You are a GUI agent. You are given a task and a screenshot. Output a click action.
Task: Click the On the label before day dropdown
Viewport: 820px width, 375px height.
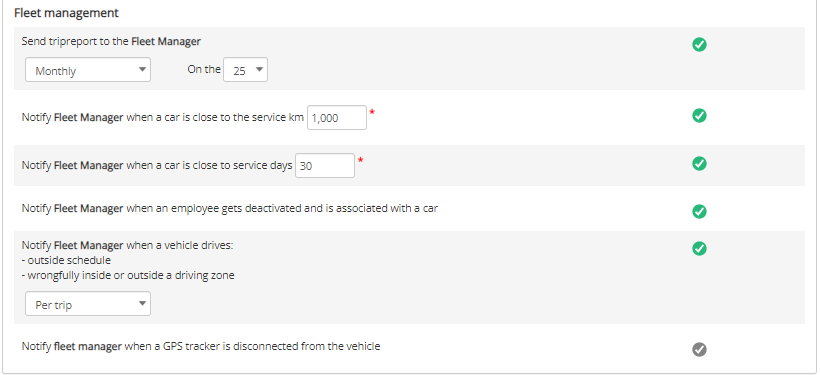coord(204,70)
